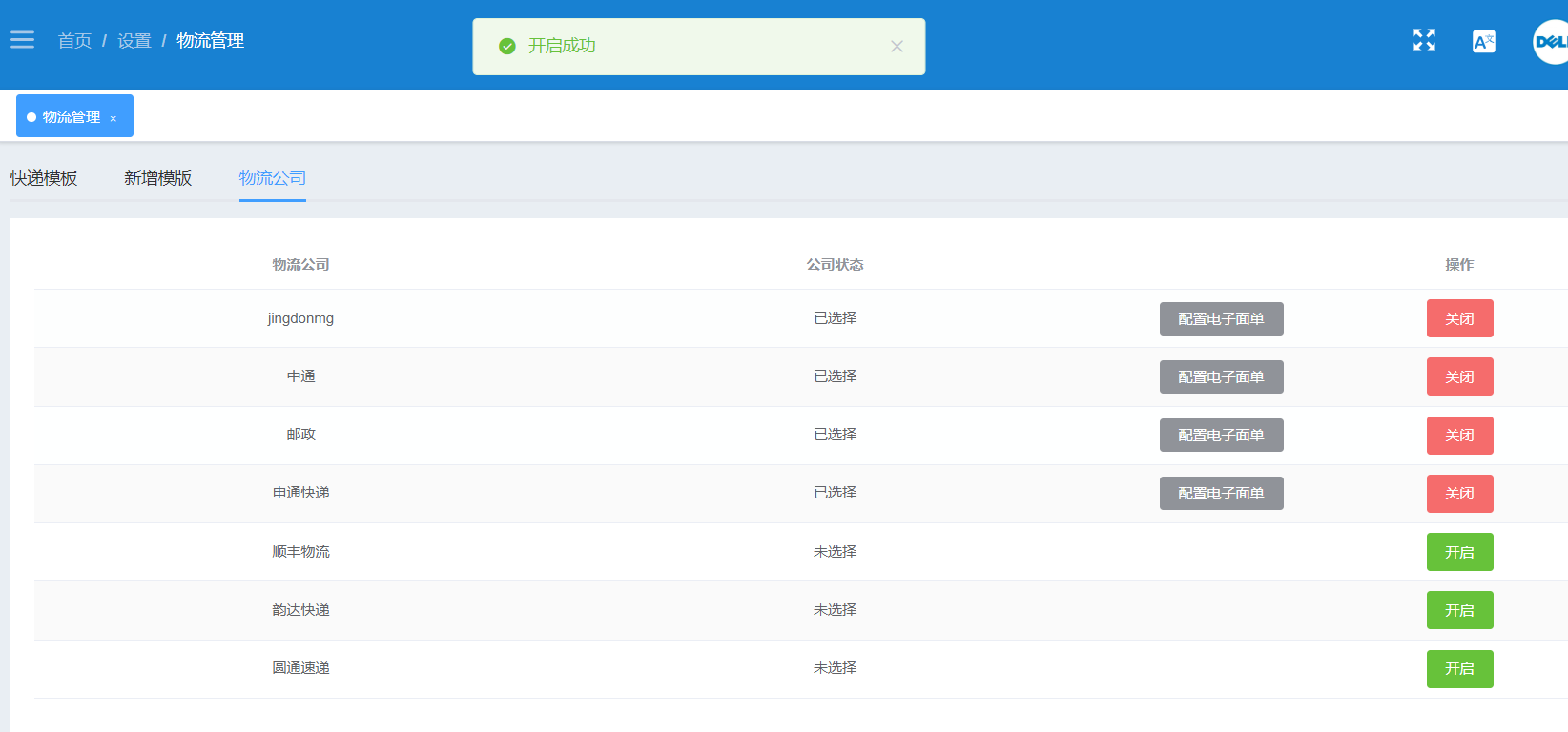
Task: Disable 申通快递 with 关闭 button
Action: [1460, 494]
